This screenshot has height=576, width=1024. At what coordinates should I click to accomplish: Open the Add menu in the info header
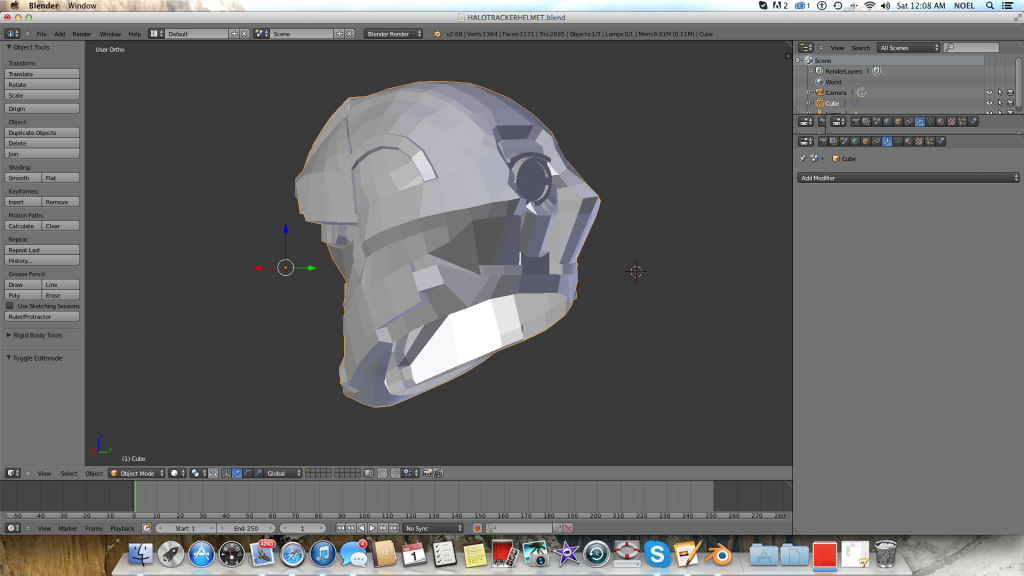coord(59,34)
